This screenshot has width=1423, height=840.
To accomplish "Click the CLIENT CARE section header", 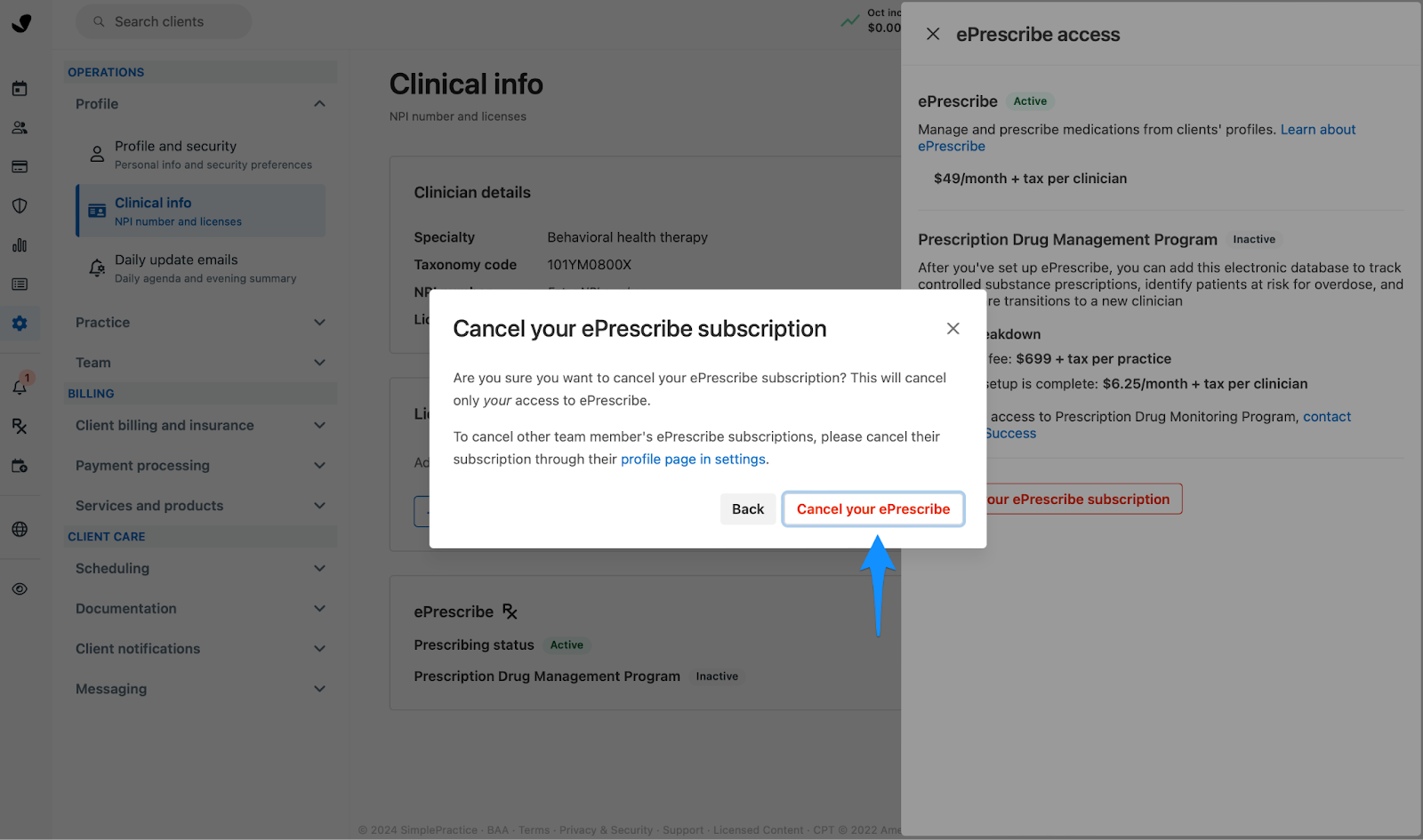I will coord(107,536).
